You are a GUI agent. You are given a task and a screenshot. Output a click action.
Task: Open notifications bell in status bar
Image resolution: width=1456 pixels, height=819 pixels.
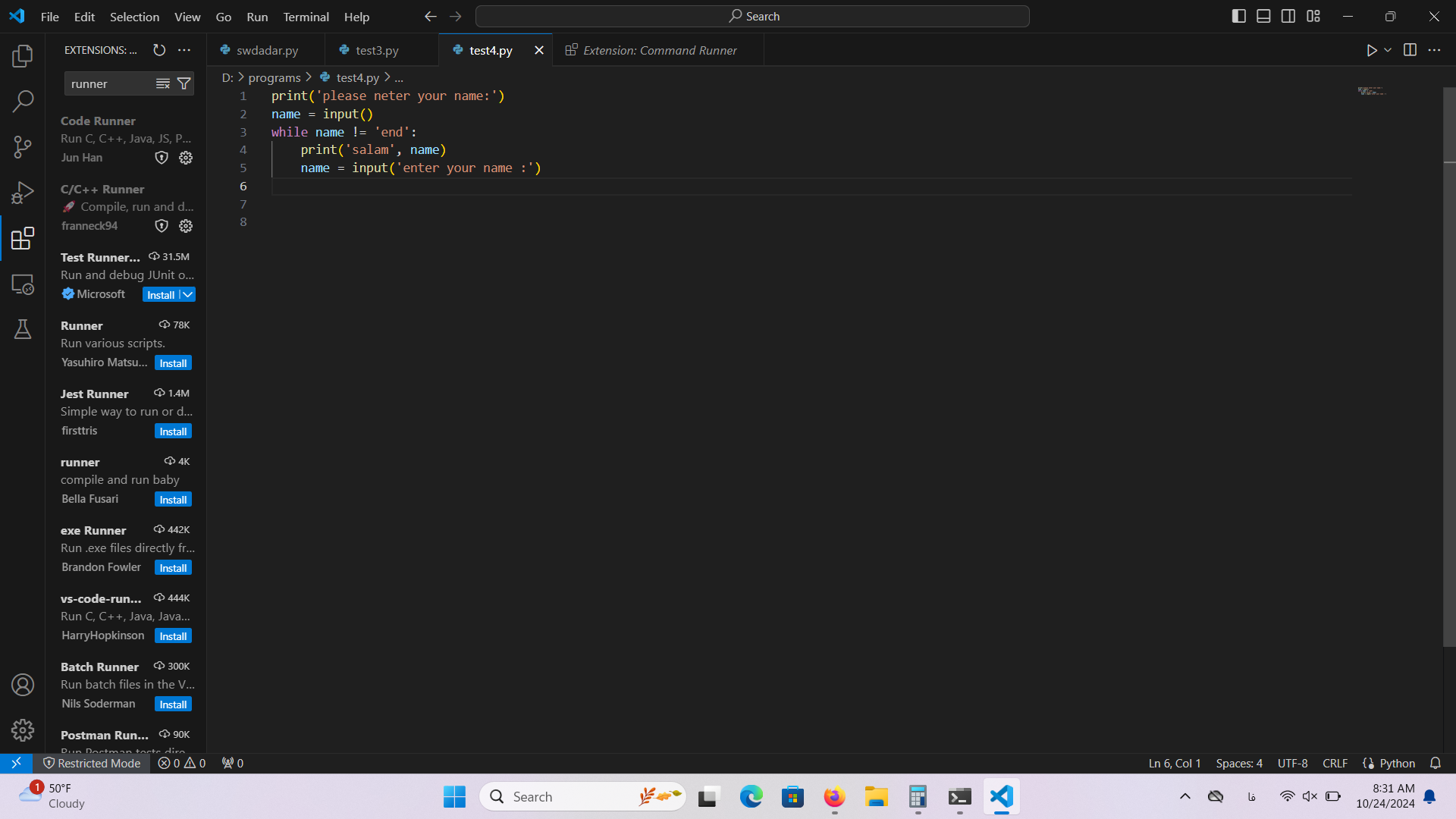1435,763
